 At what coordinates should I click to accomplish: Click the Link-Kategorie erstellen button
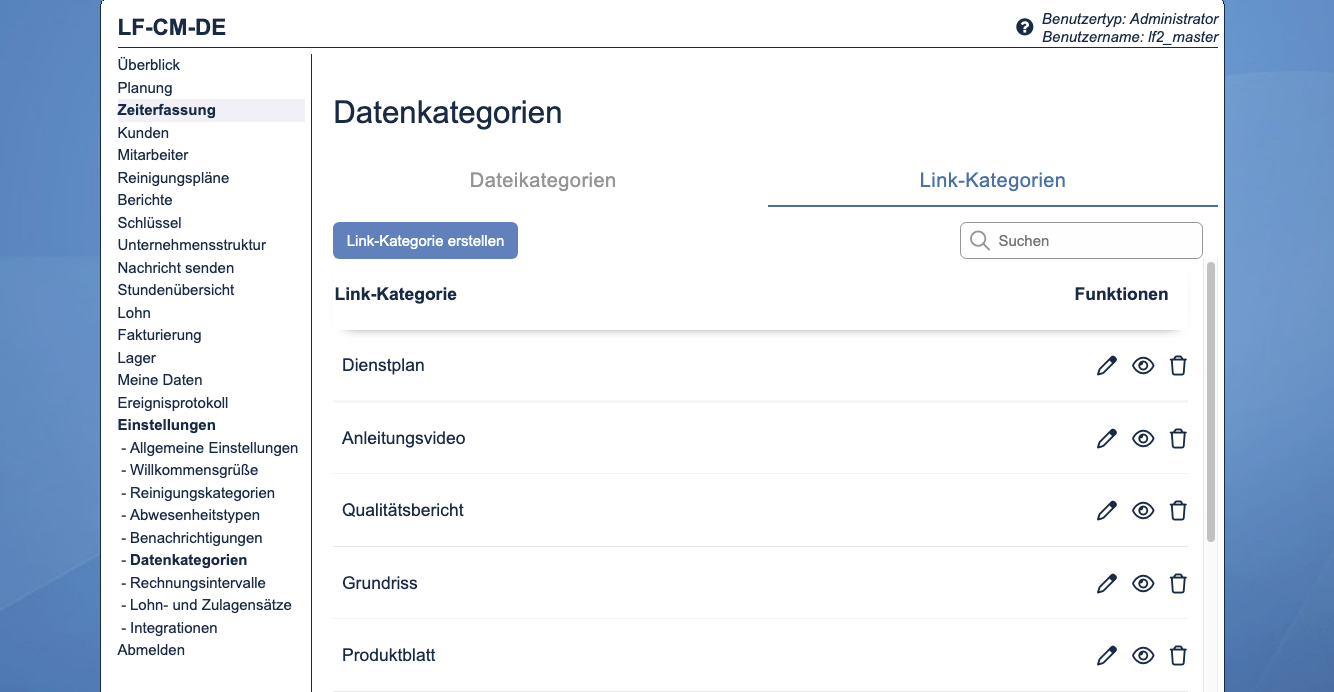(x=425, y=240)
